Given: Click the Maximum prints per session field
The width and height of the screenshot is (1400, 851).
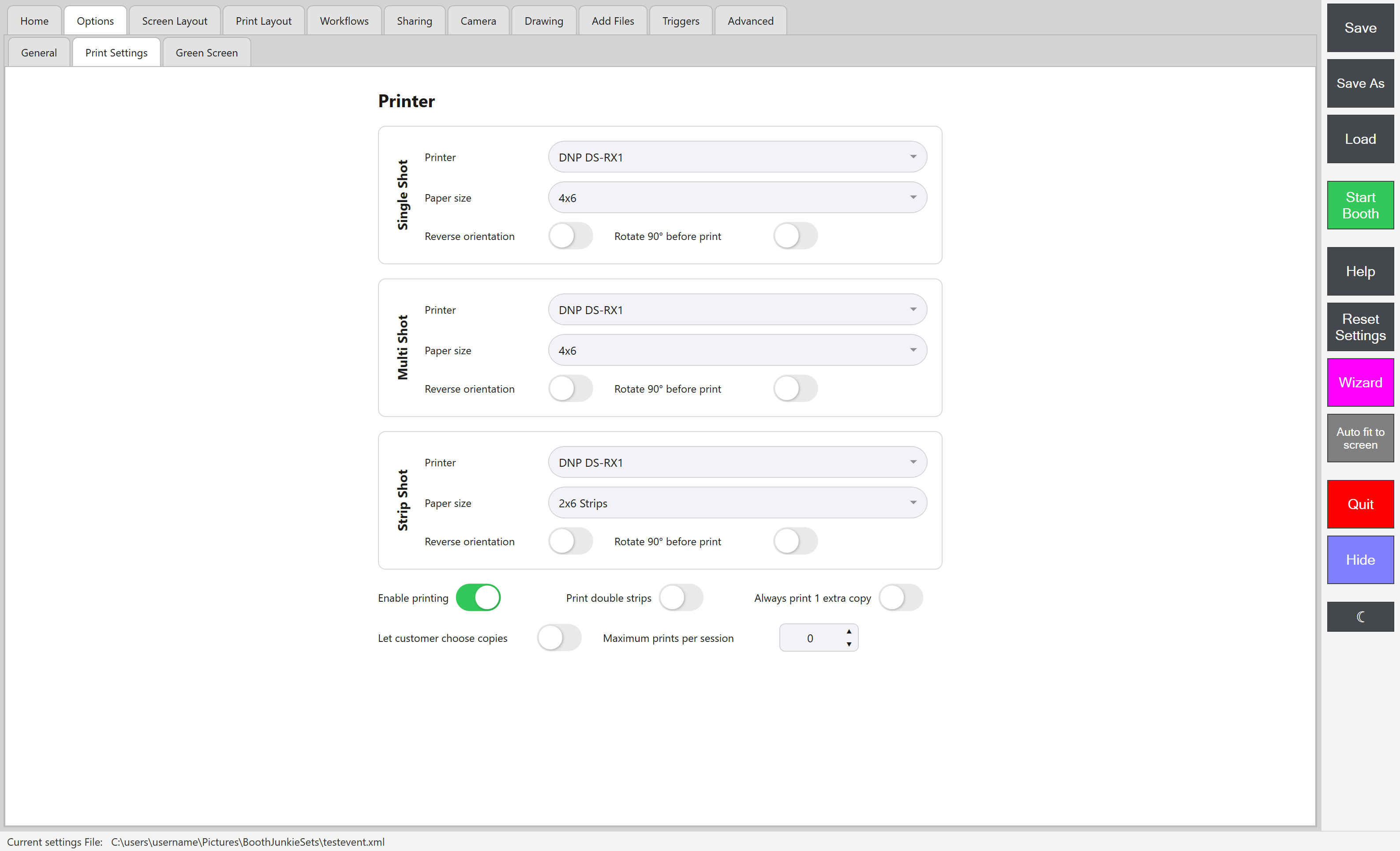Looking at the screenshot, I should pyautogui.click(x=819, y=638).
